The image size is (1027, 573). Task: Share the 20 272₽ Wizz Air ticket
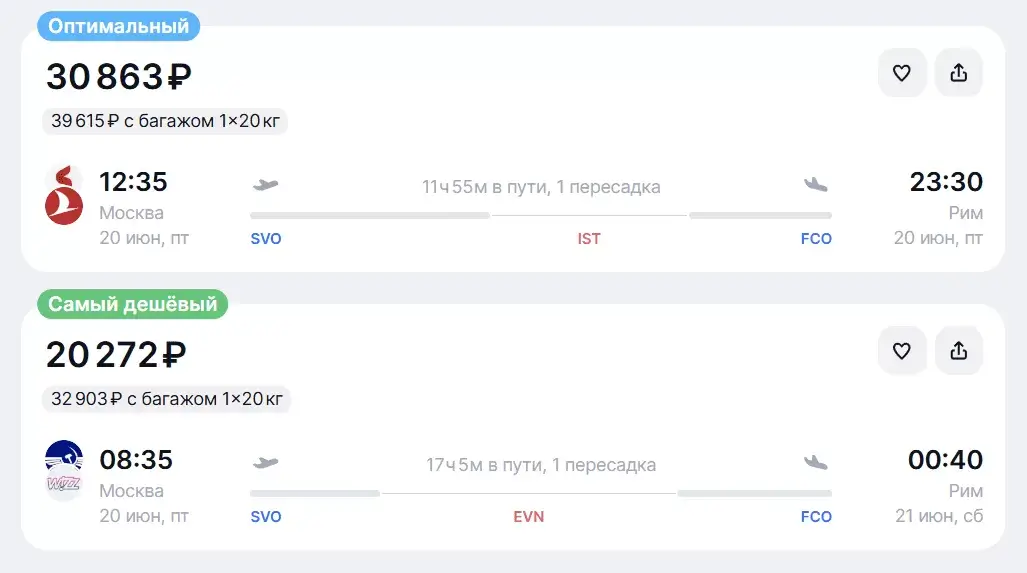click(x=959, y=351)
